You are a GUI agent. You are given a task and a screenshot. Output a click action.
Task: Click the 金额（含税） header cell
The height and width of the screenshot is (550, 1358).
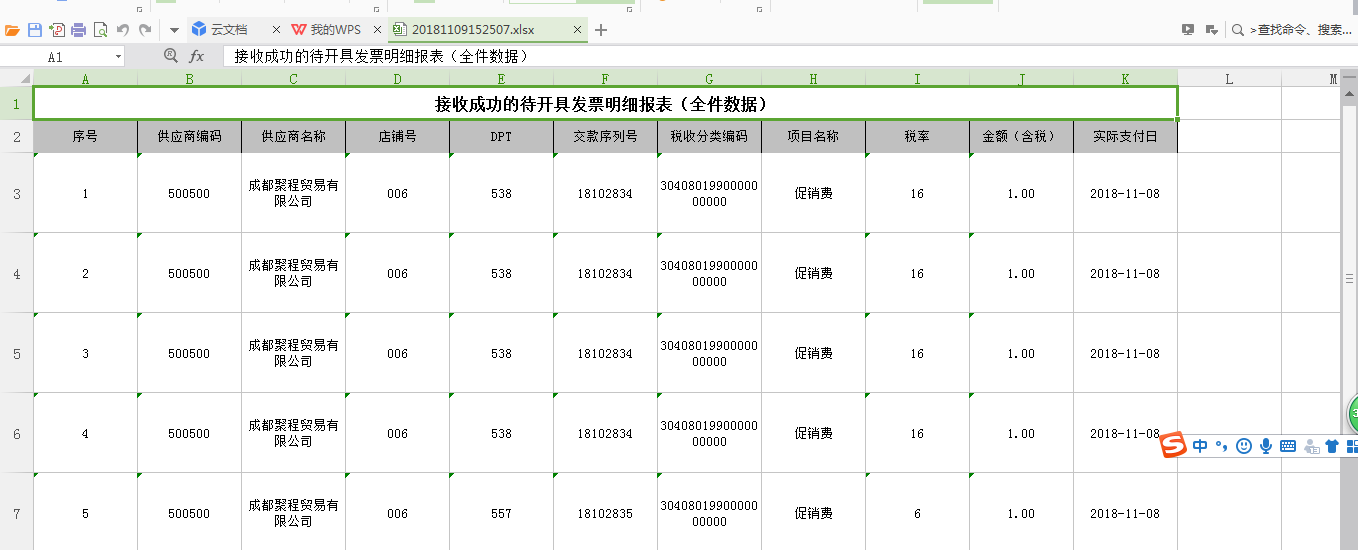pyautogui.click(x=1021, y=136)
